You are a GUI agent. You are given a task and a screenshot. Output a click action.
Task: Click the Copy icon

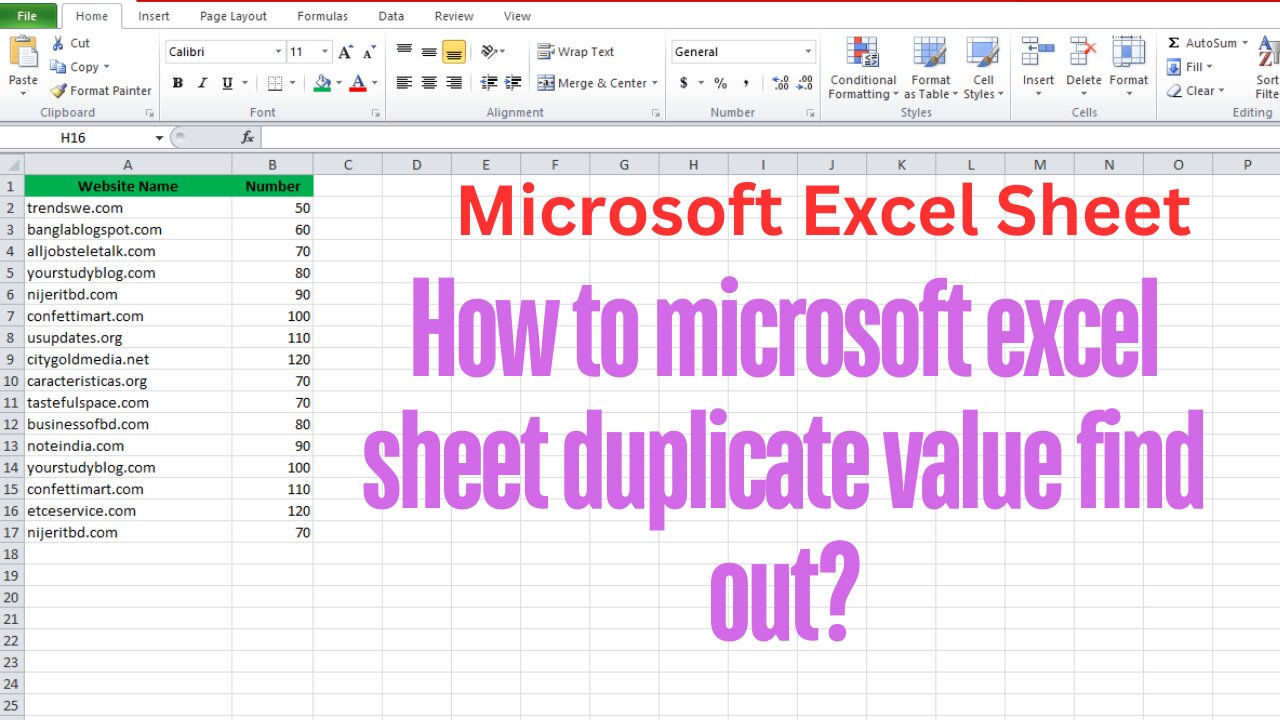click(57, 67)
